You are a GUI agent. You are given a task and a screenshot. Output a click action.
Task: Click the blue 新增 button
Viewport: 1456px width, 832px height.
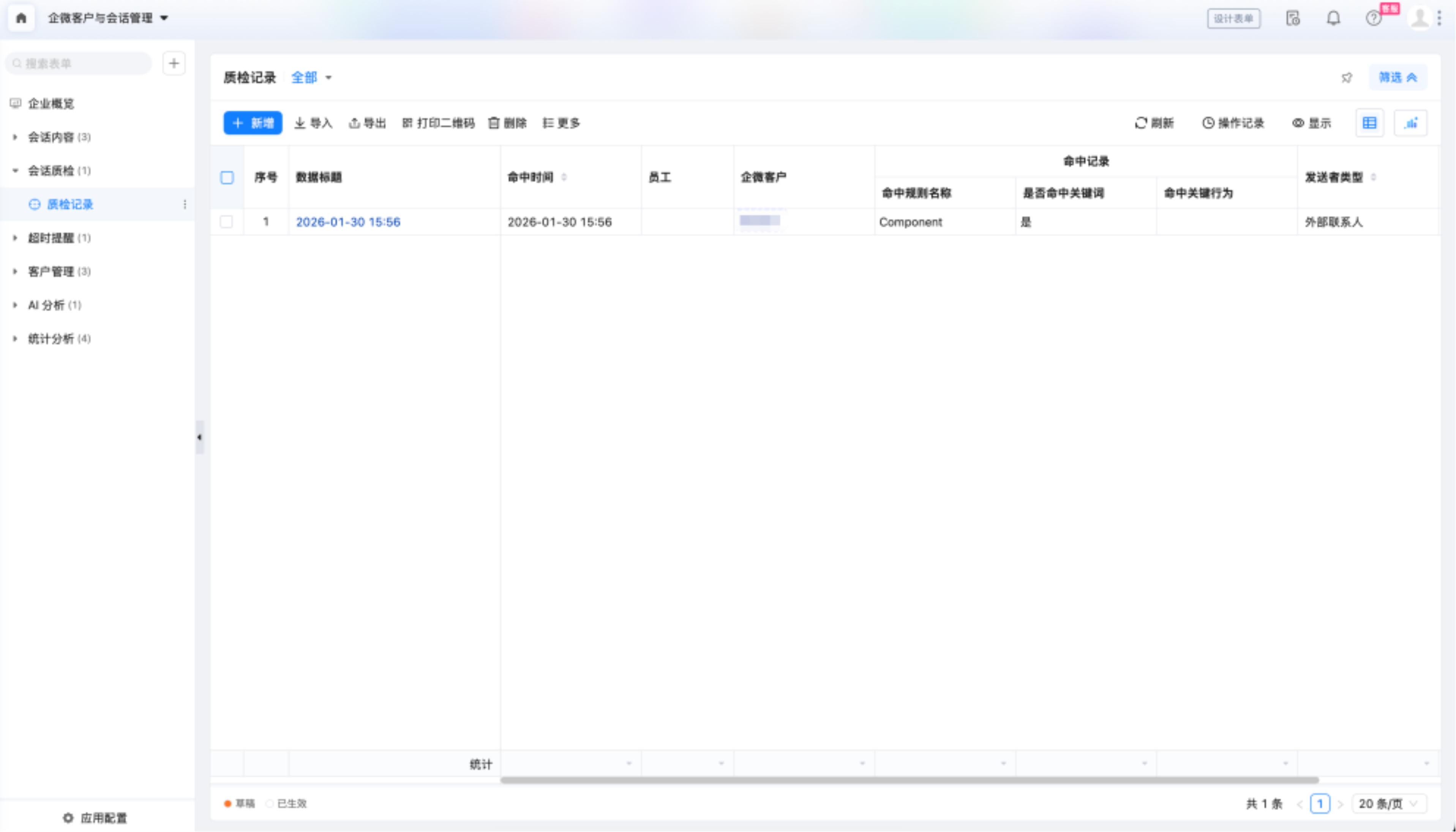click(x=253, y=123)
